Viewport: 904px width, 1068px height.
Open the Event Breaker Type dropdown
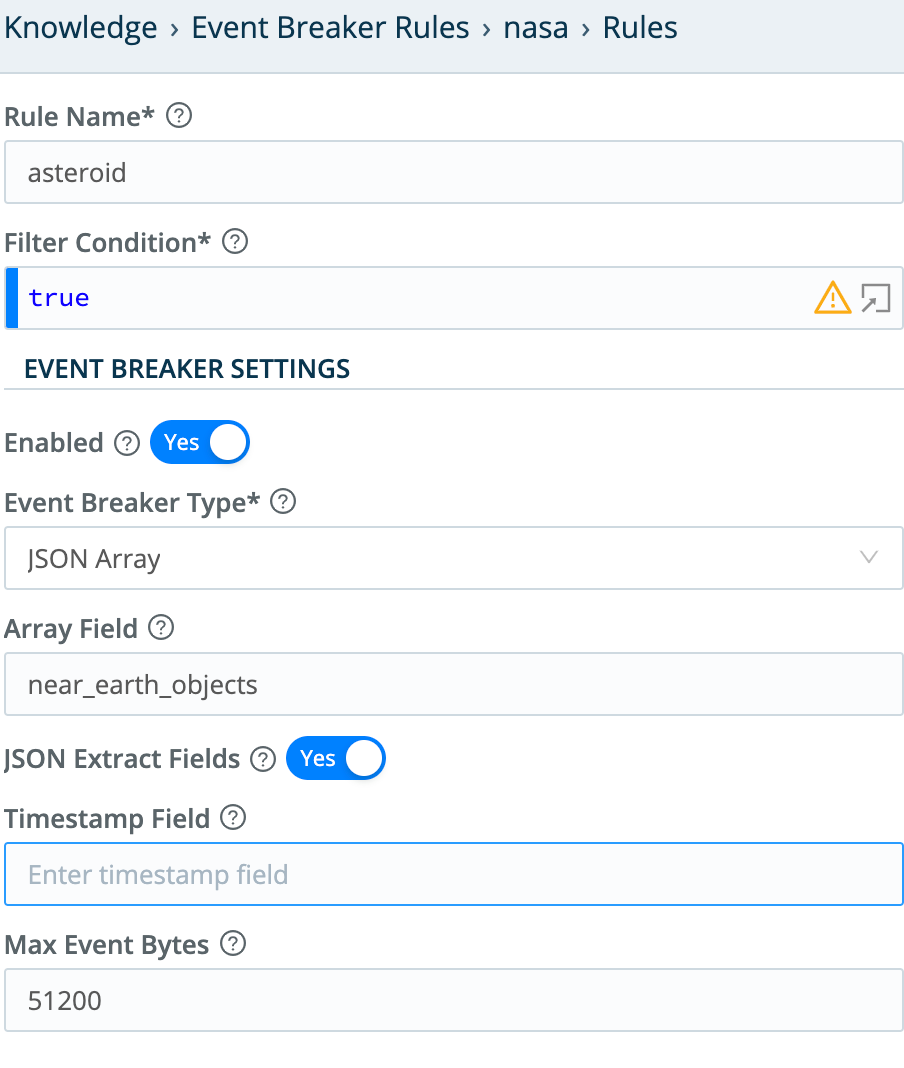tap(868, 558)
